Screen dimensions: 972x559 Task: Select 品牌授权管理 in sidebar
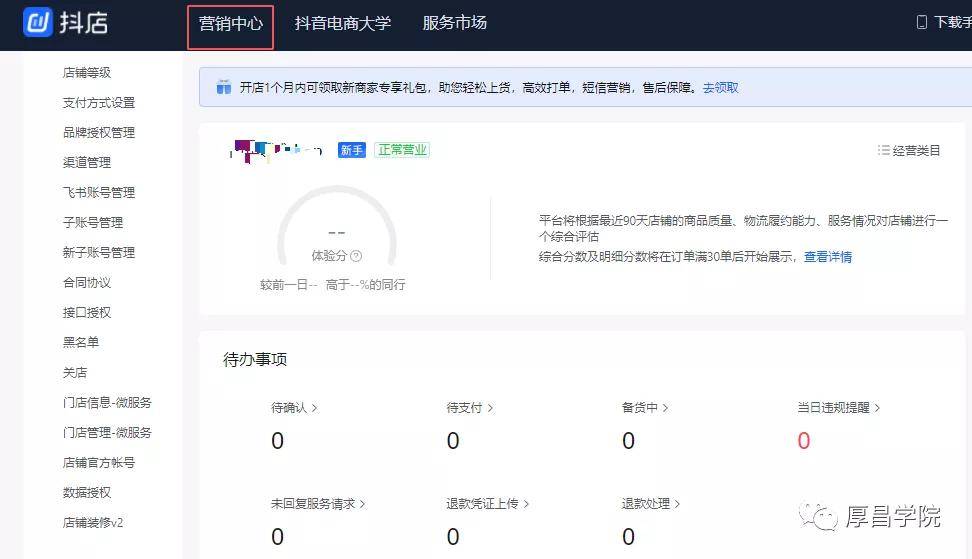pyautogui.click(x=99, y=133)
